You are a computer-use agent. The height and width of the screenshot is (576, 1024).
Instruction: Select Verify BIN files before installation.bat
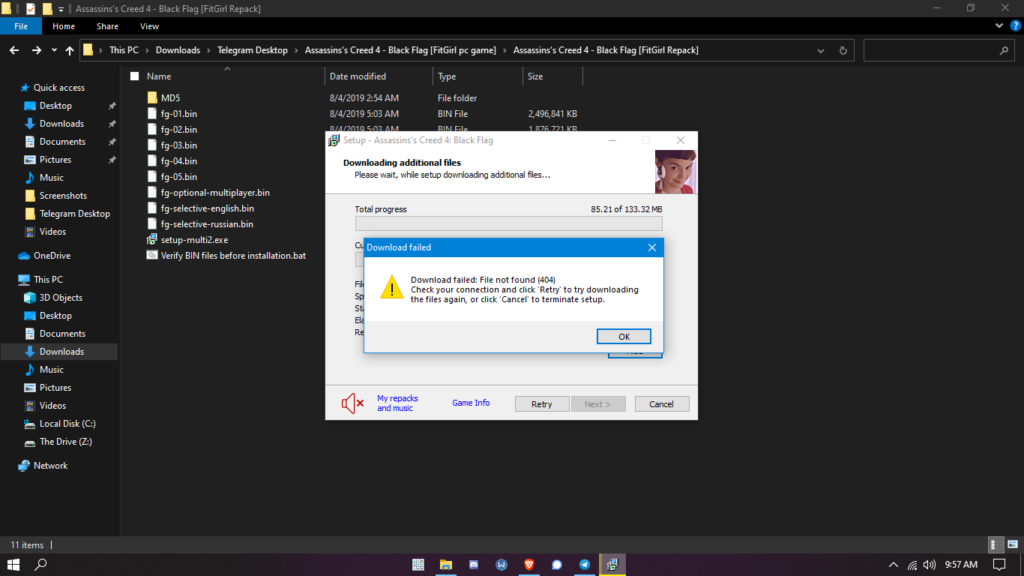click(x=232, y=255)
